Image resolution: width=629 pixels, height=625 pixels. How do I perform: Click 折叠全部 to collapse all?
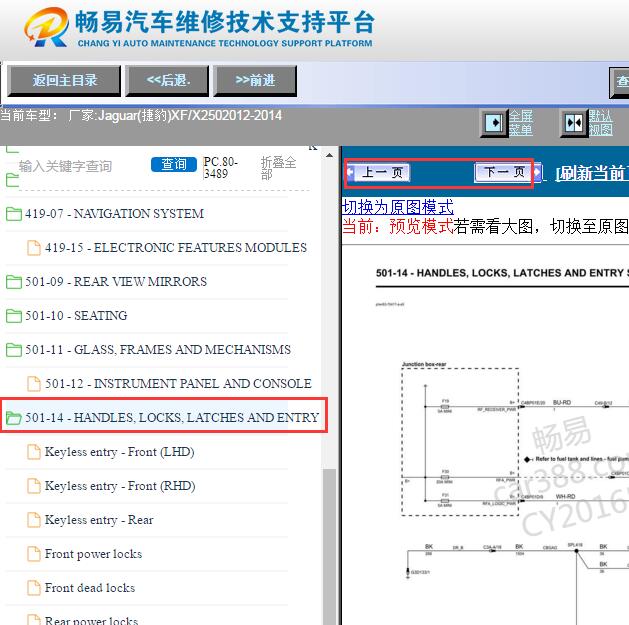click(x=278, y=168)
